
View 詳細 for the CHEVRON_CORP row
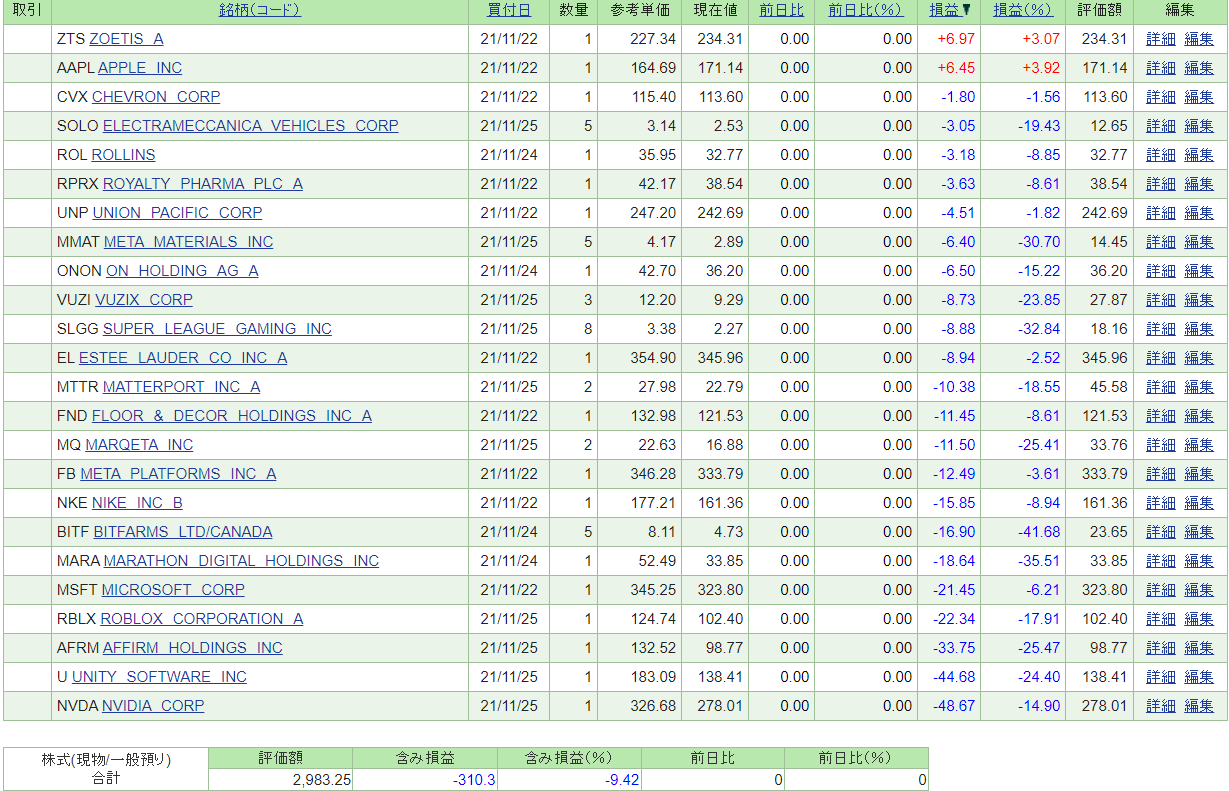pyautogui.click(x=1161, y=97)
